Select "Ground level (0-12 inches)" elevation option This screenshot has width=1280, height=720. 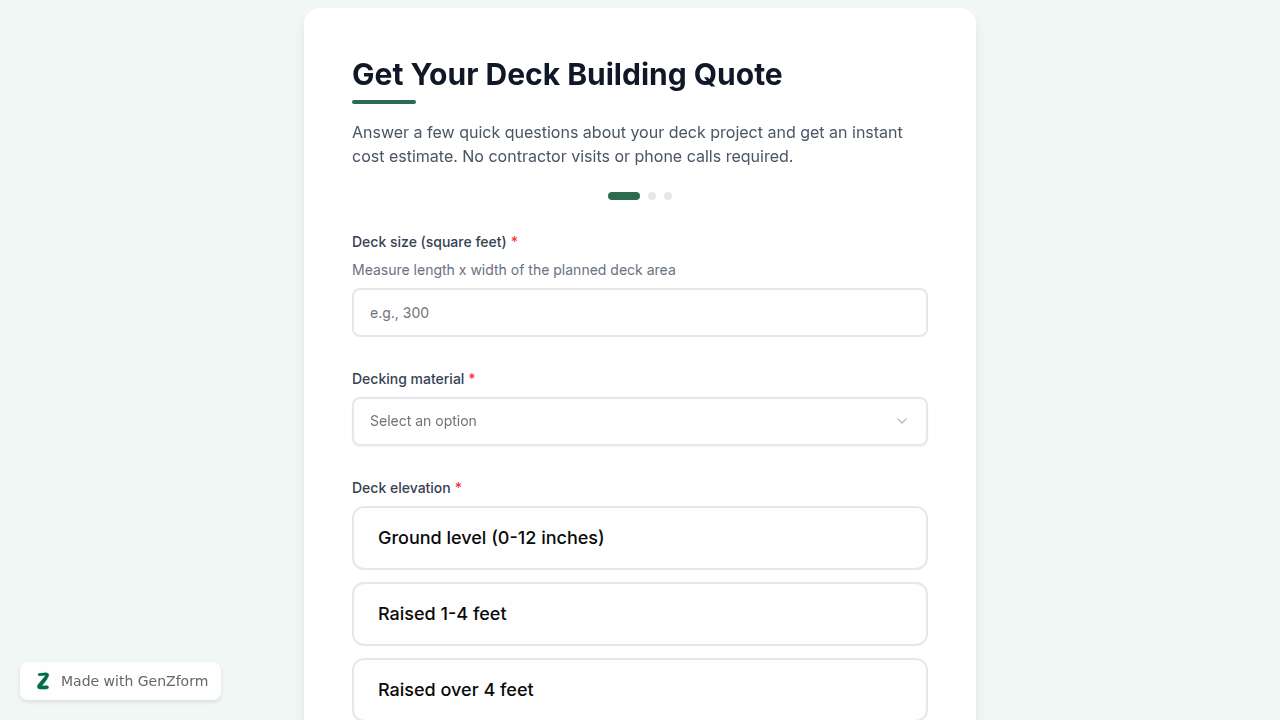[x=640, y=538]
